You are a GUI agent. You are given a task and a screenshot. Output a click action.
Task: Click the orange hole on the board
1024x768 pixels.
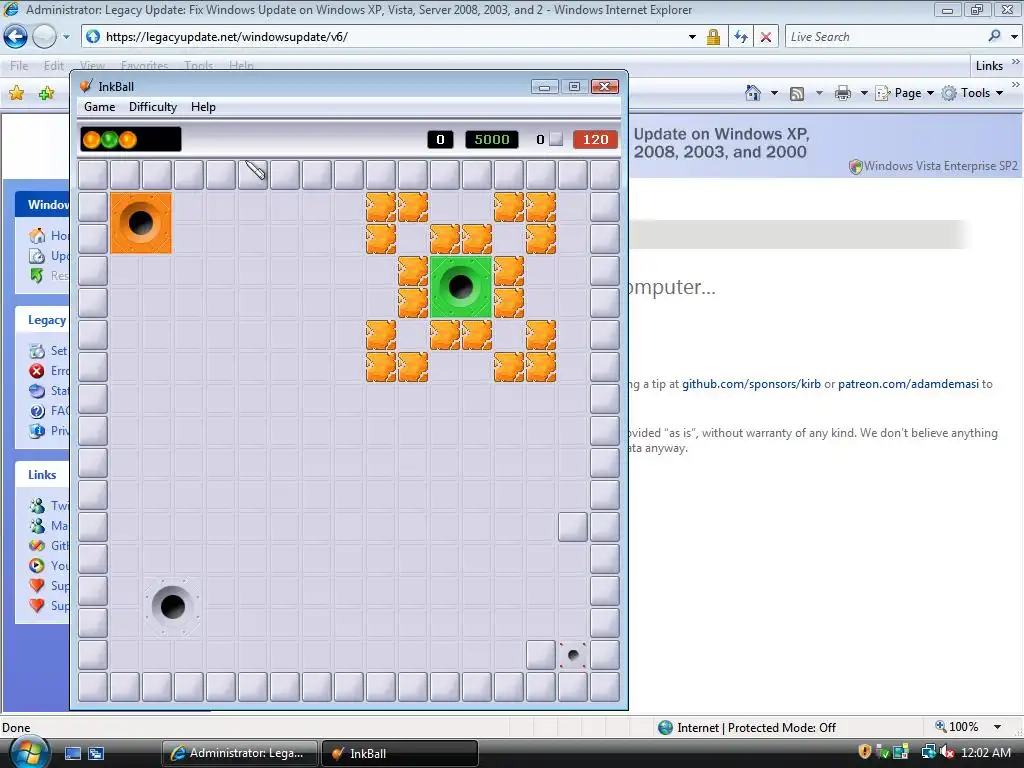[x=141, y=223]
